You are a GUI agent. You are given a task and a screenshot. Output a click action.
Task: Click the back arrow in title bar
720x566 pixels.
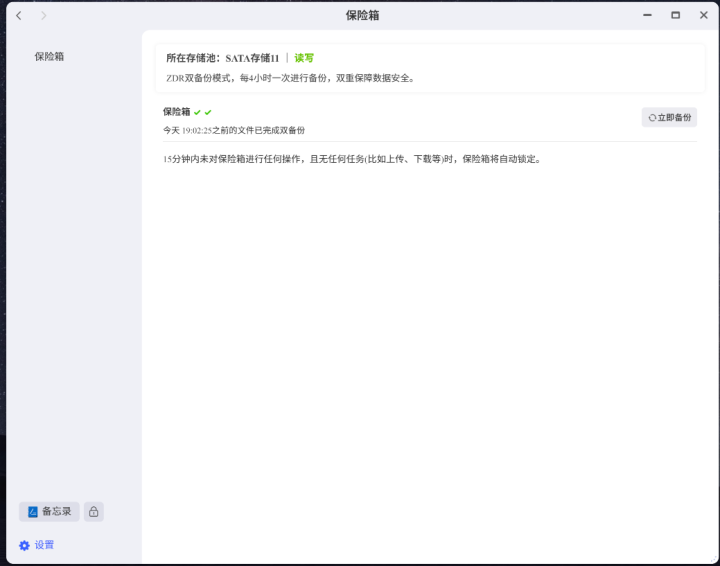(18, 15)
